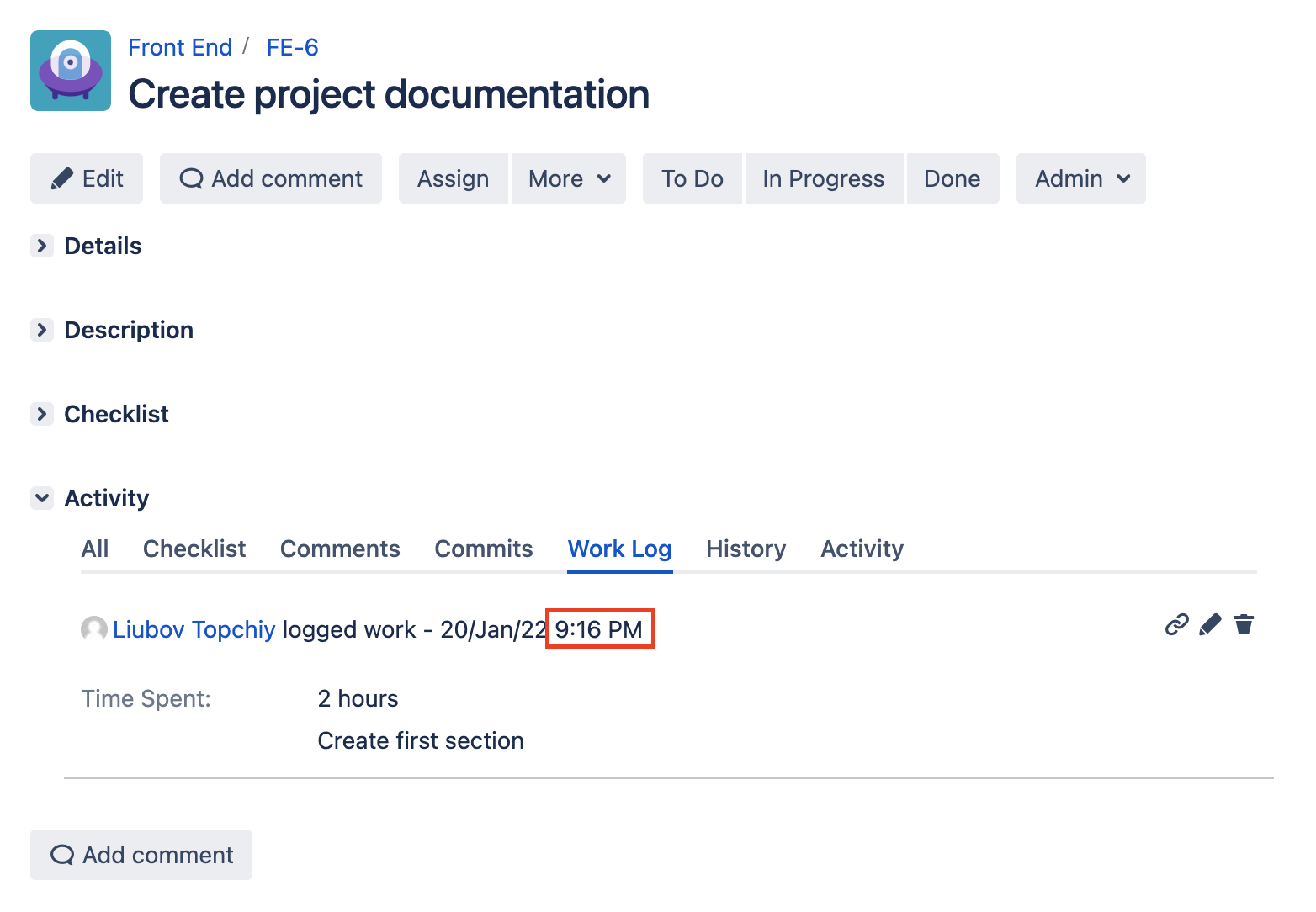Copy the work log permalink icon

tap(1176, 624)
